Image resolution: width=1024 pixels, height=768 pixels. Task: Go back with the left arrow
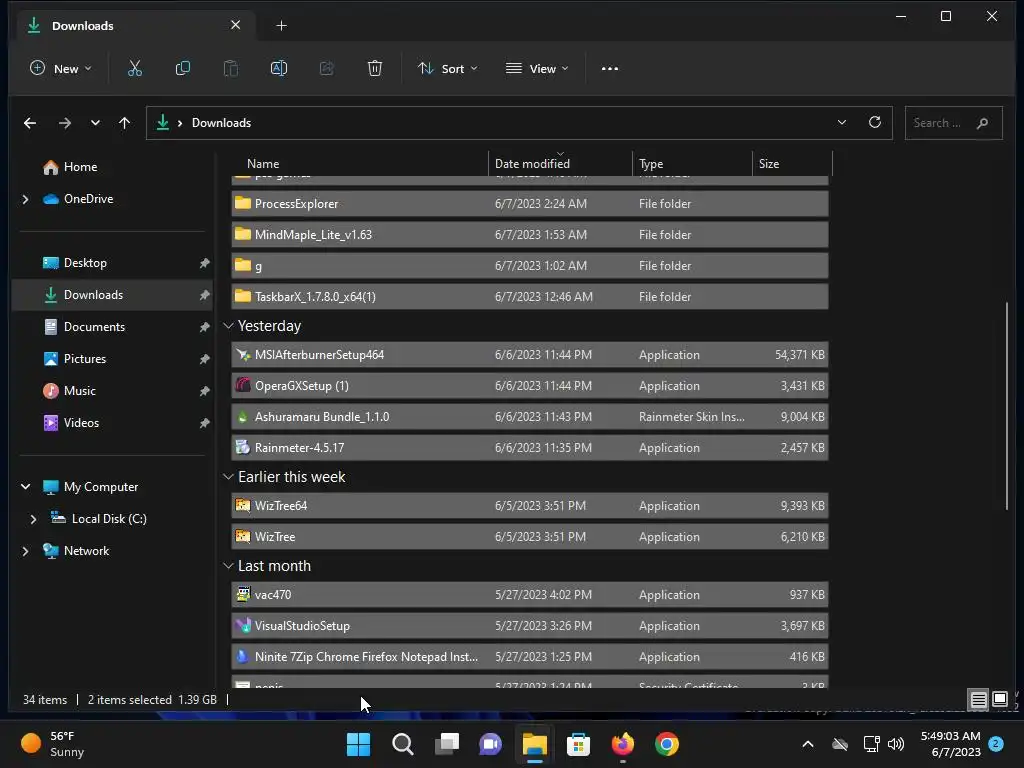point(30,123)
